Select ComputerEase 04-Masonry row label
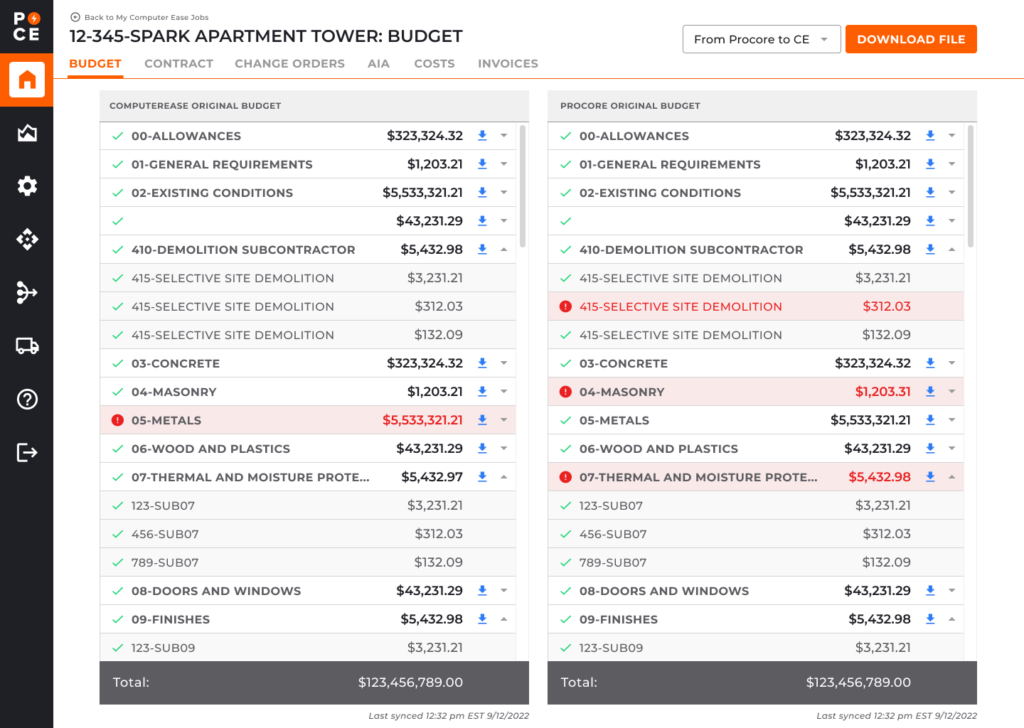This screenshot has height=728, width=1024. [174, 392]
